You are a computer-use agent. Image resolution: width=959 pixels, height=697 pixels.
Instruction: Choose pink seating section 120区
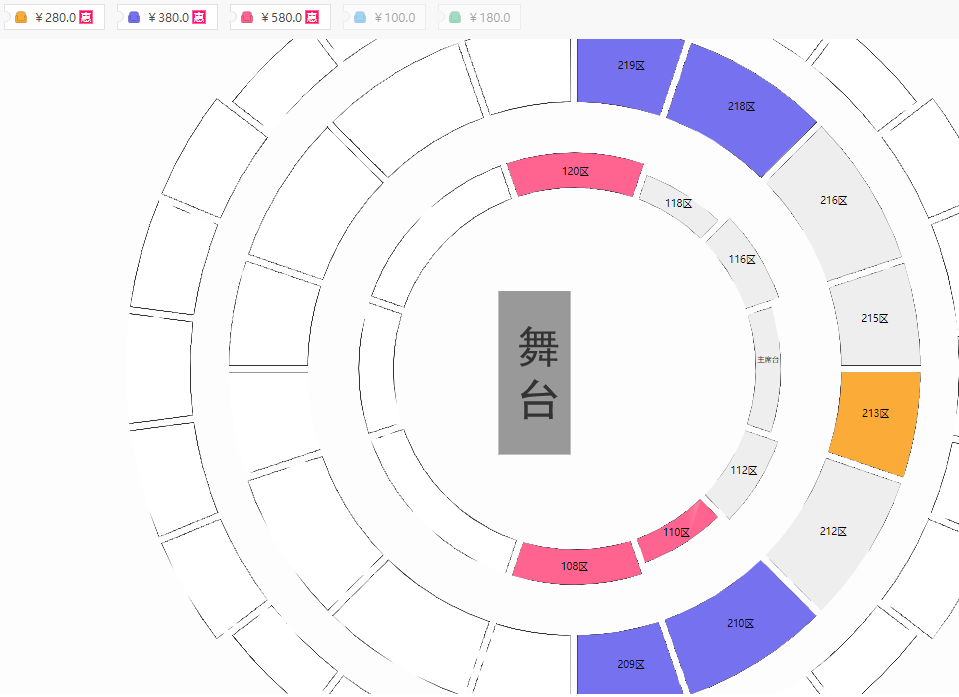[x=575, y=174]
